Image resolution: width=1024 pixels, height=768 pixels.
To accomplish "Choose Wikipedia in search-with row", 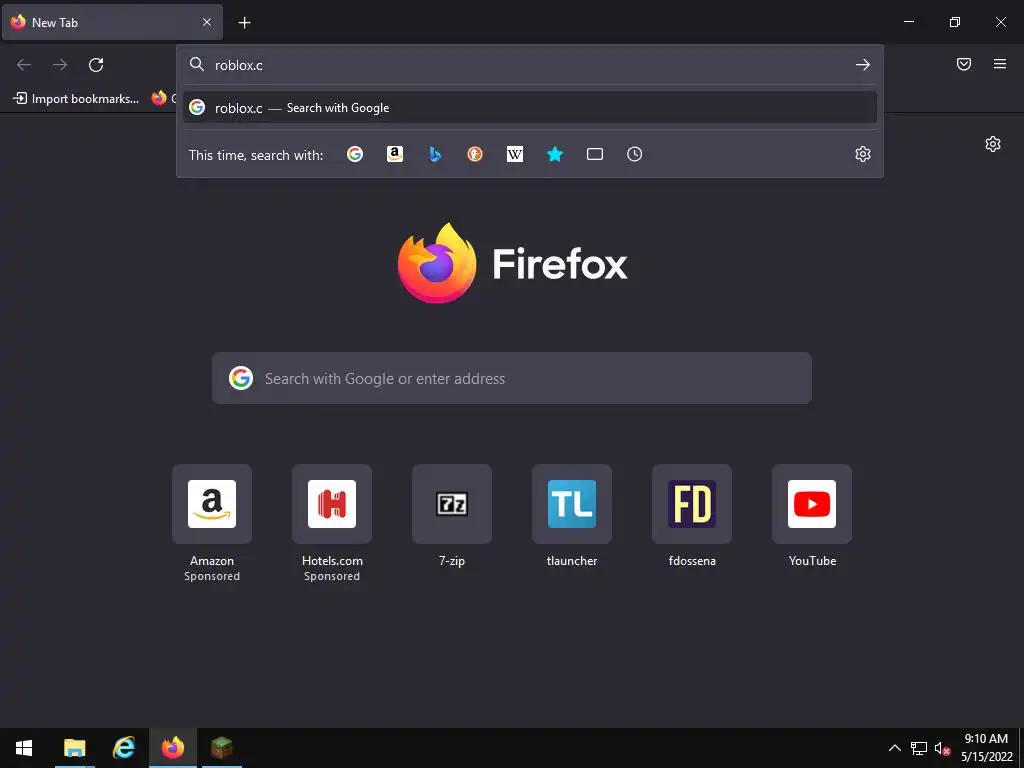I will pos(515,154).
